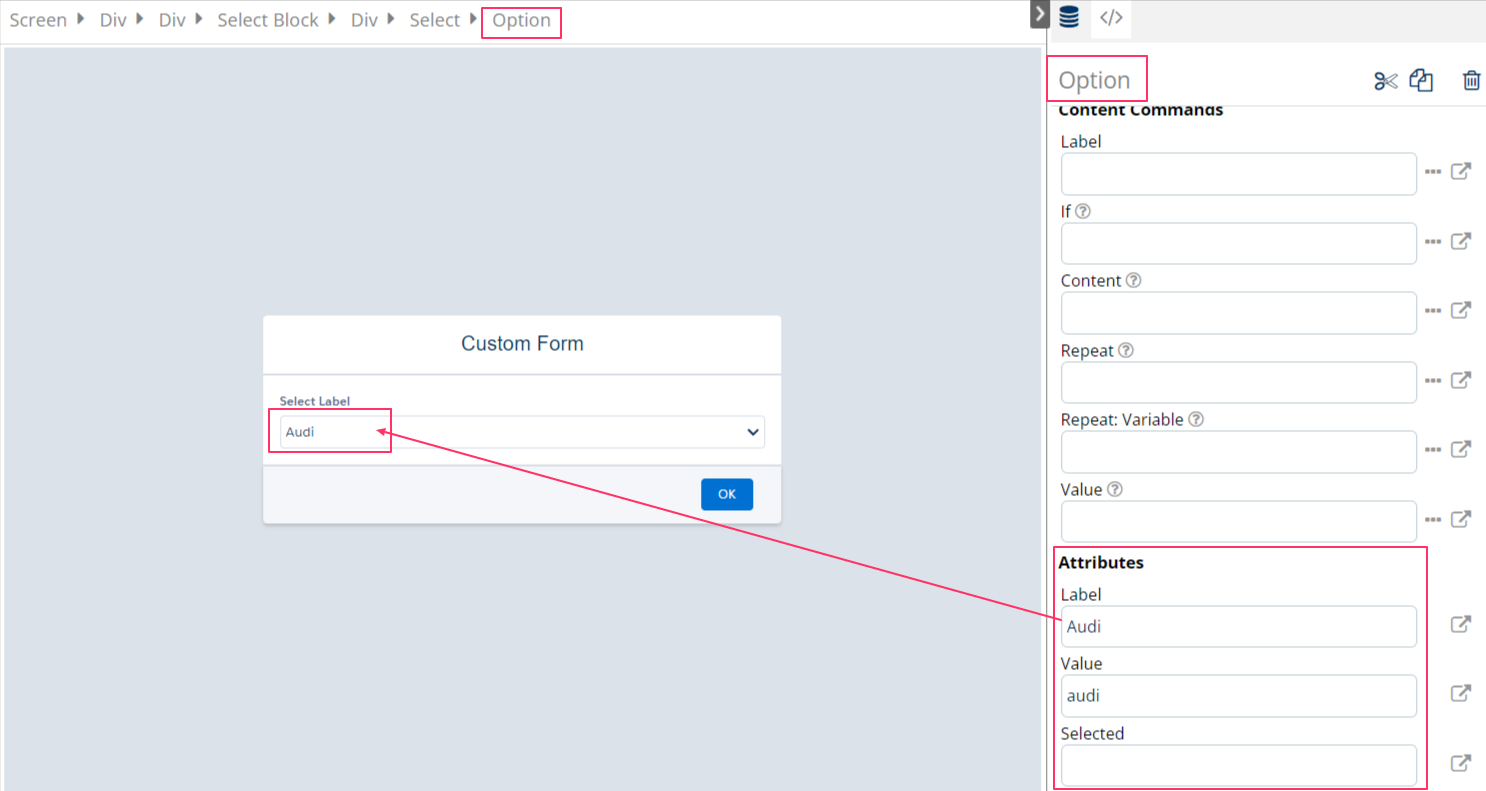Open the database tab icon

pos(1069,18)
